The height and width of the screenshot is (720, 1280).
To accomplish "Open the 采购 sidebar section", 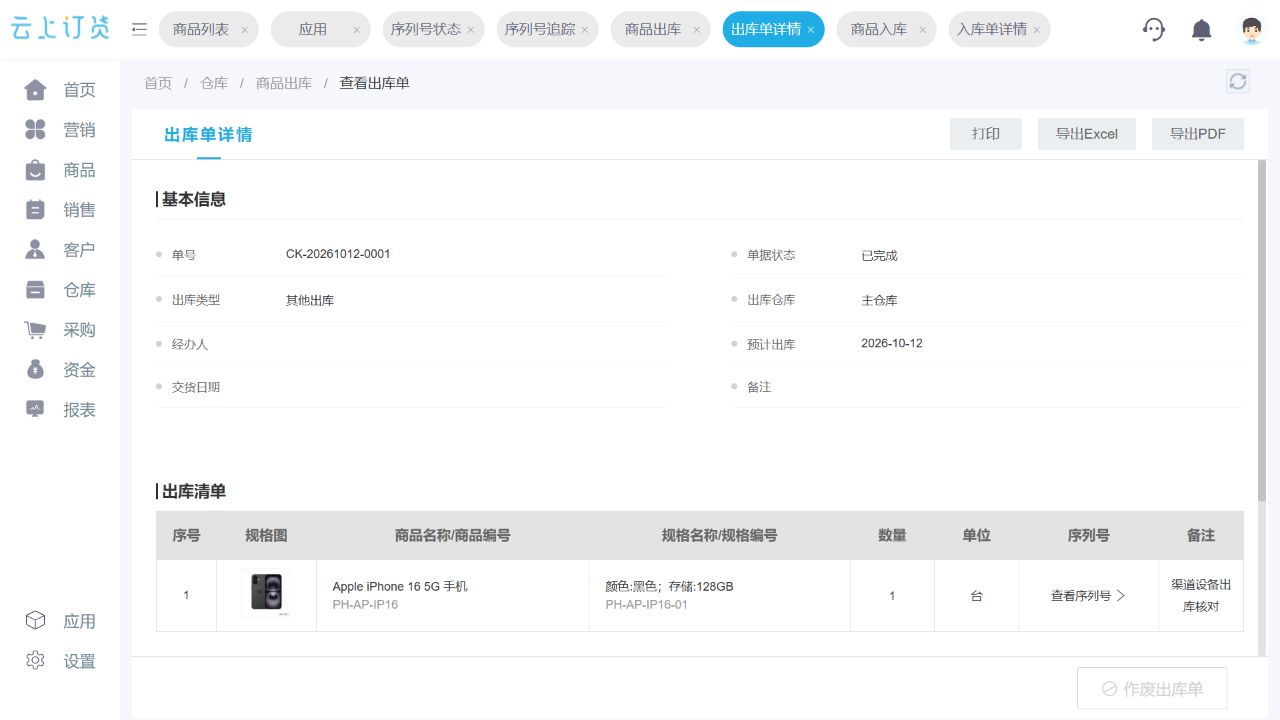I will pos(60,330).
